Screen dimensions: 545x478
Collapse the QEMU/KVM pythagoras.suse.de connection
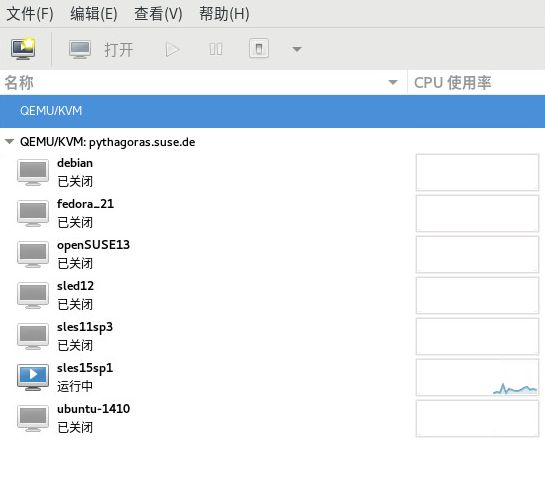tap(9, 141)
